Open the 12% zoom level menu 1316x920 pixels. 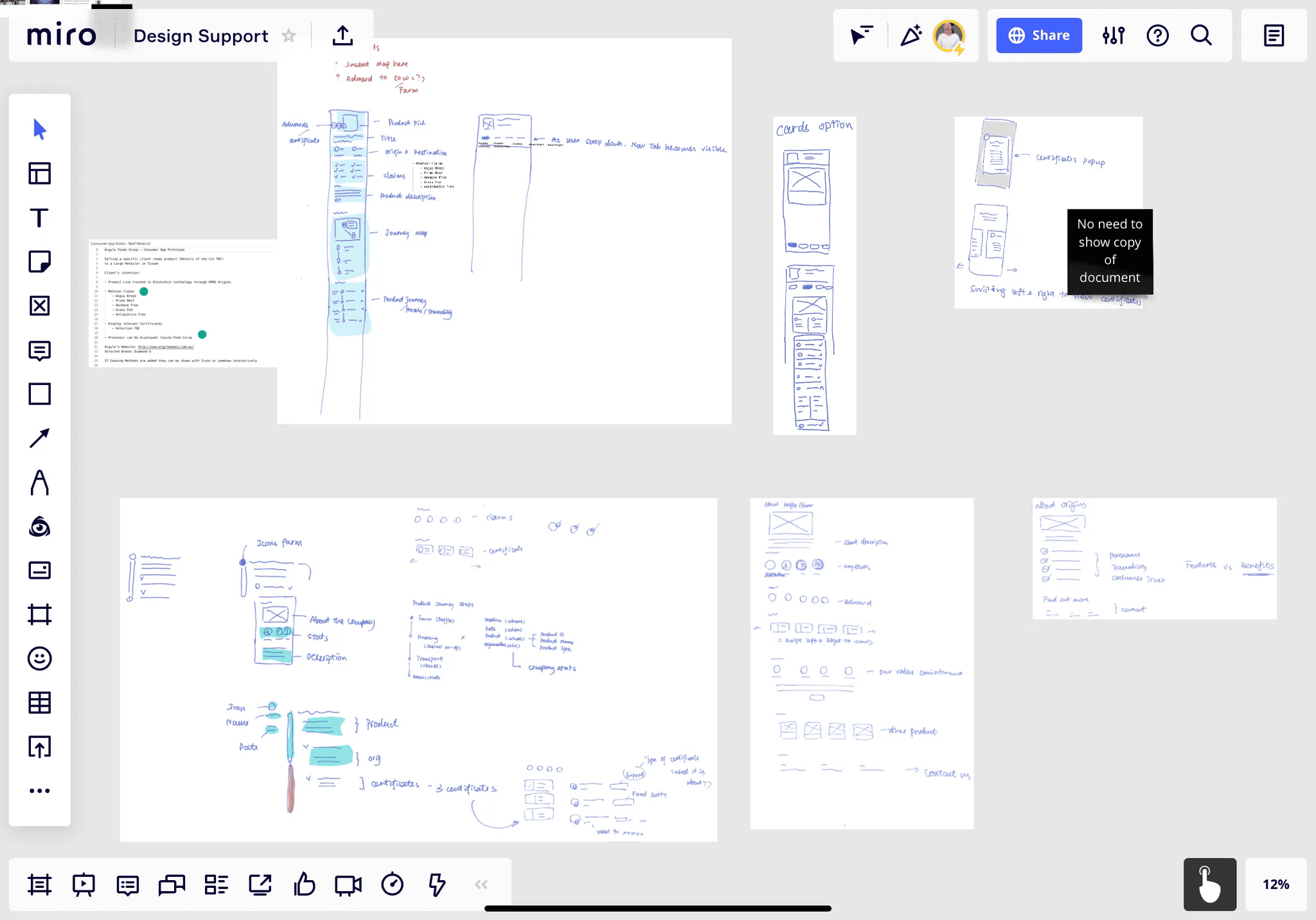pyautogui.click(x=1276, y=884)
